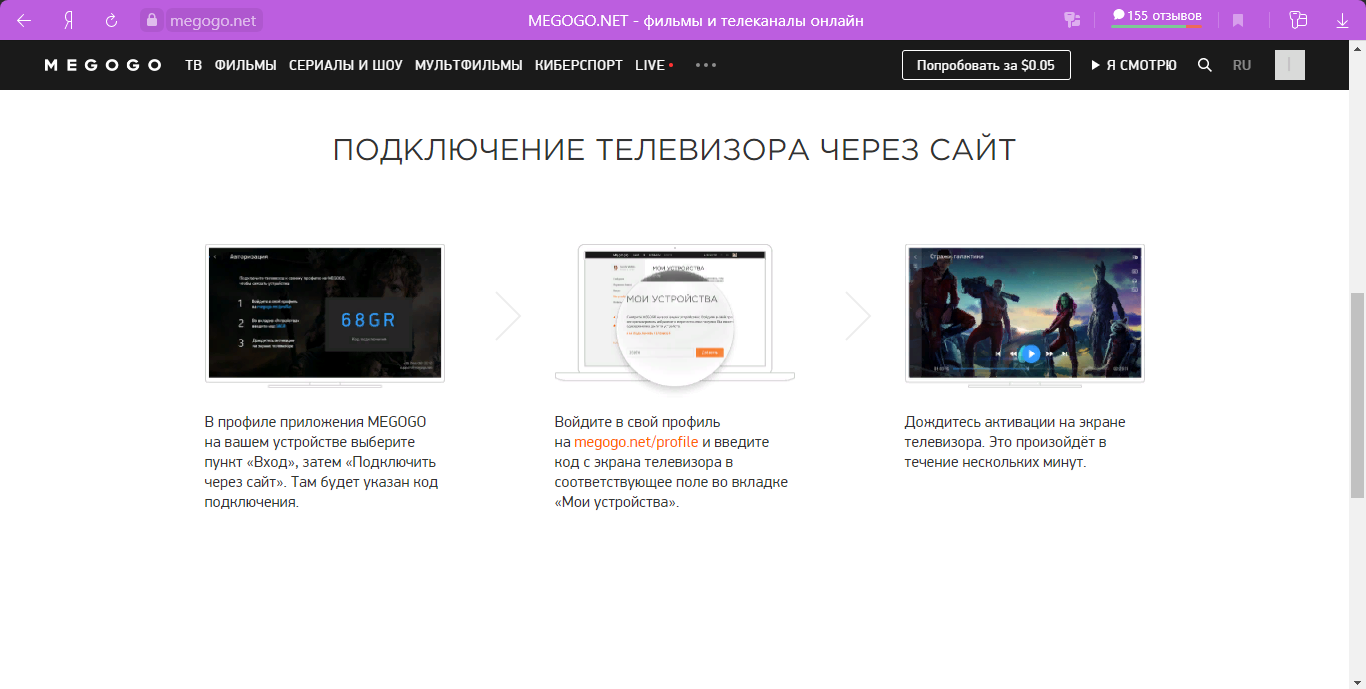This screenshot has height=689, width=1366.
Task: Open the user profile avatar
Action: 1290,65
